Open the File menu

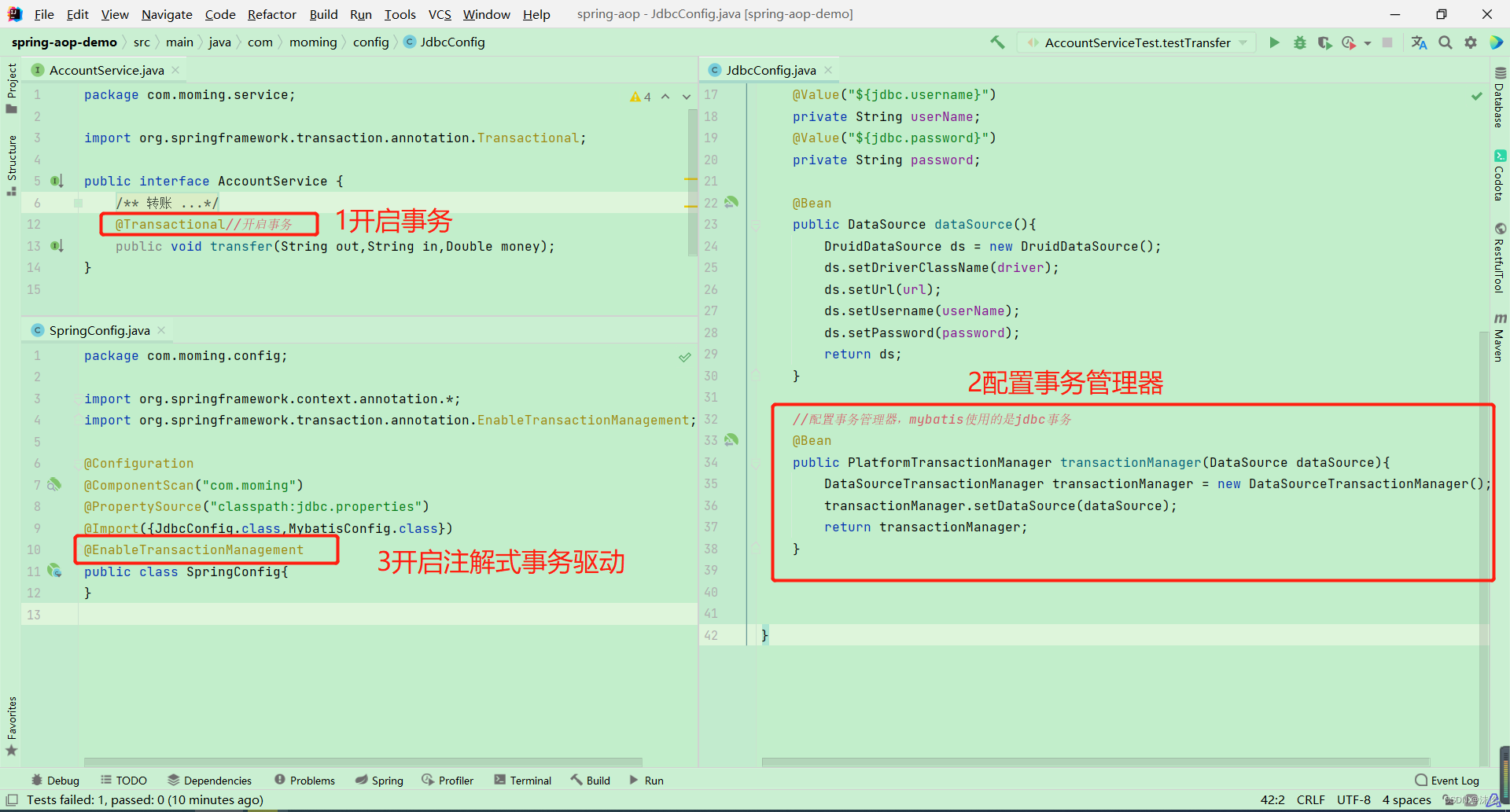click(44, 14)
